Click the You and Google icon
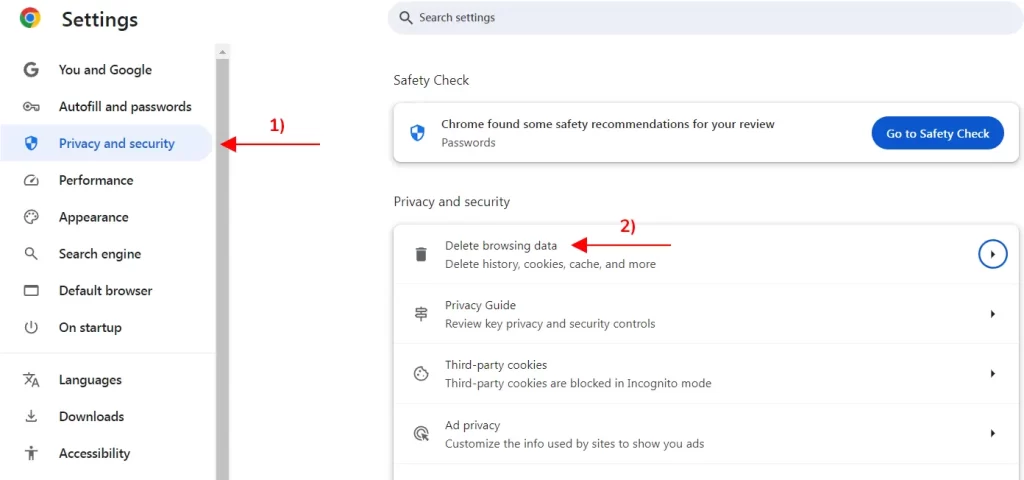 pos(31,70)
